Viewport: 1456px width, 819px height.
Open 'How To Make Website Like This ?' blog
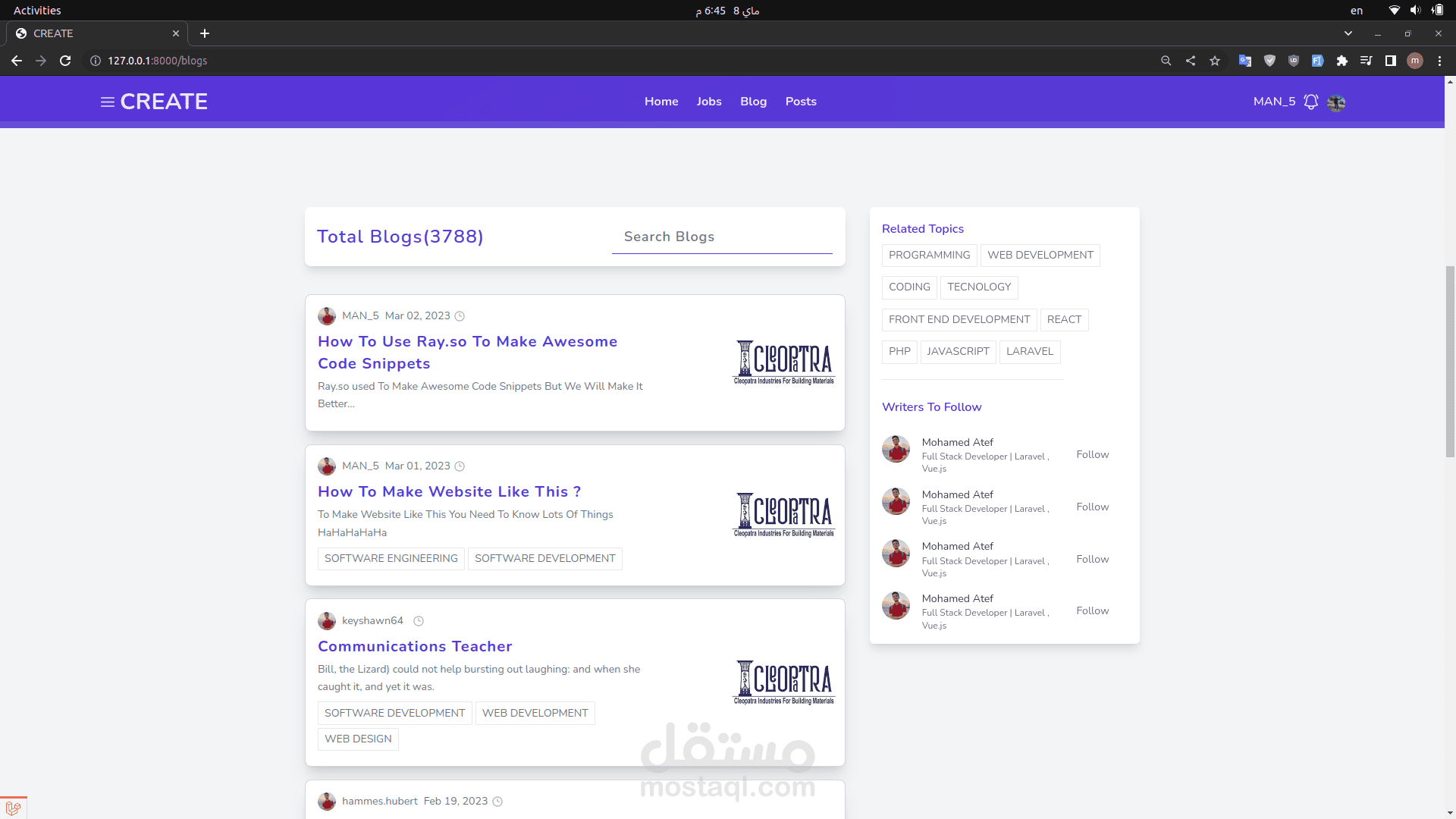click(449, 491)
